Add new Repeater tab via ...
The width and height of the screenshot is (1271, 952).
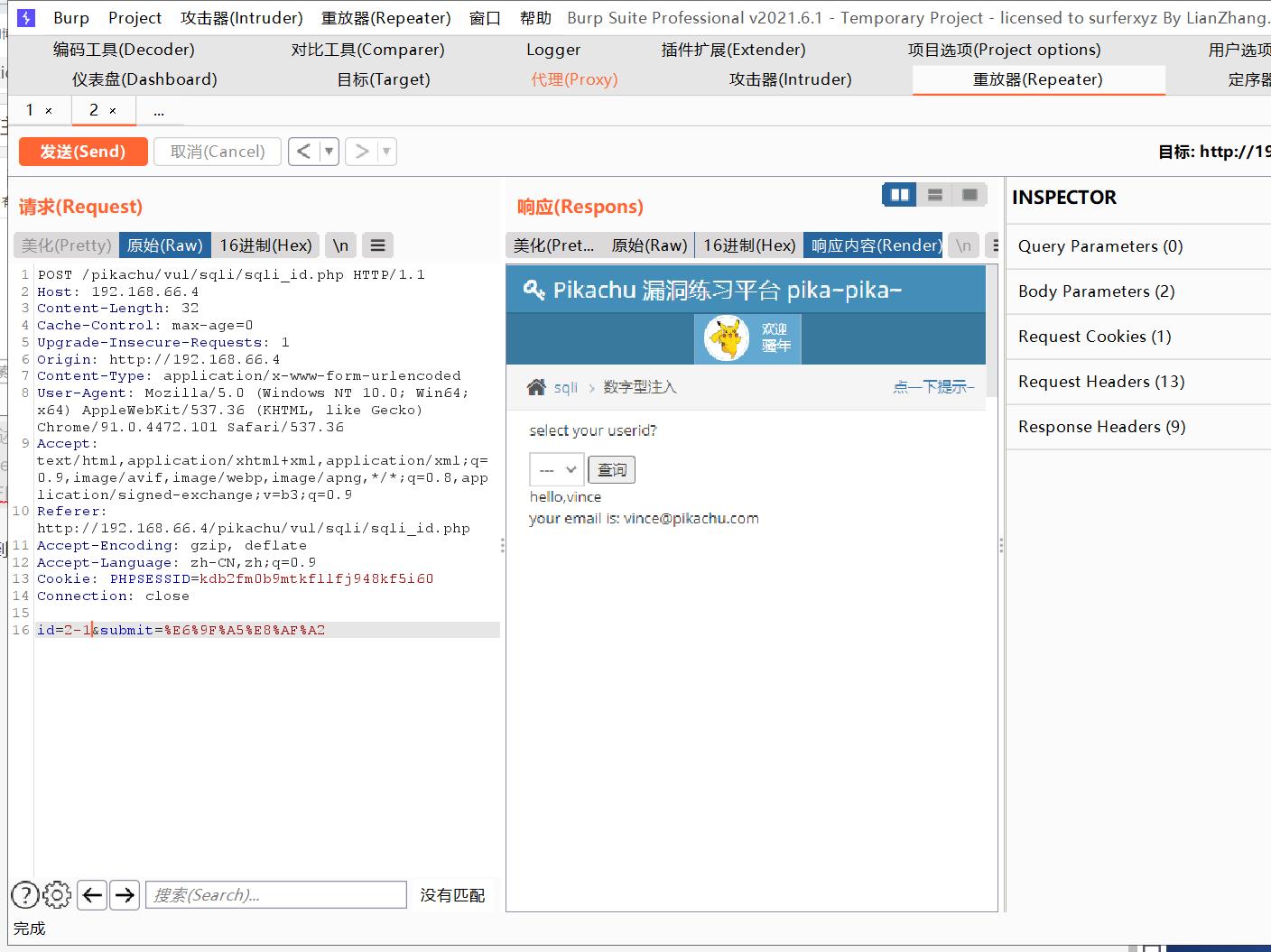(x=159, y=112)
